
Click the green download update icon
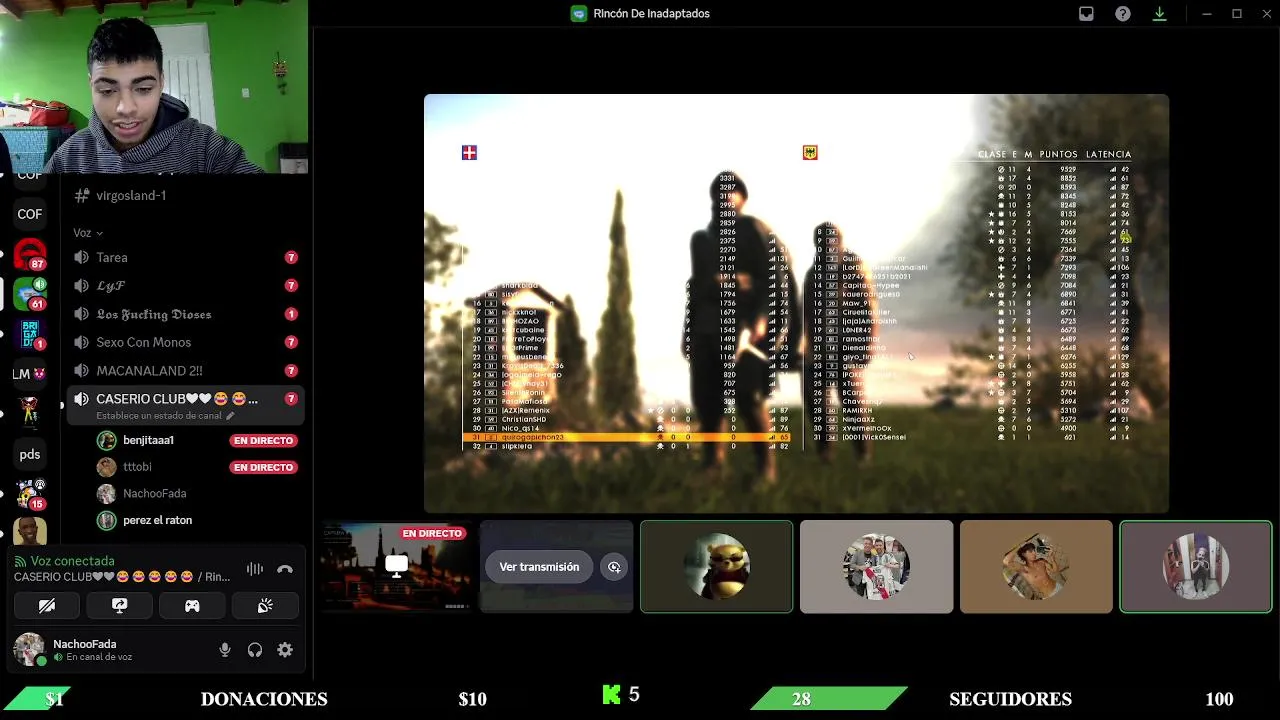[1159, 14]
